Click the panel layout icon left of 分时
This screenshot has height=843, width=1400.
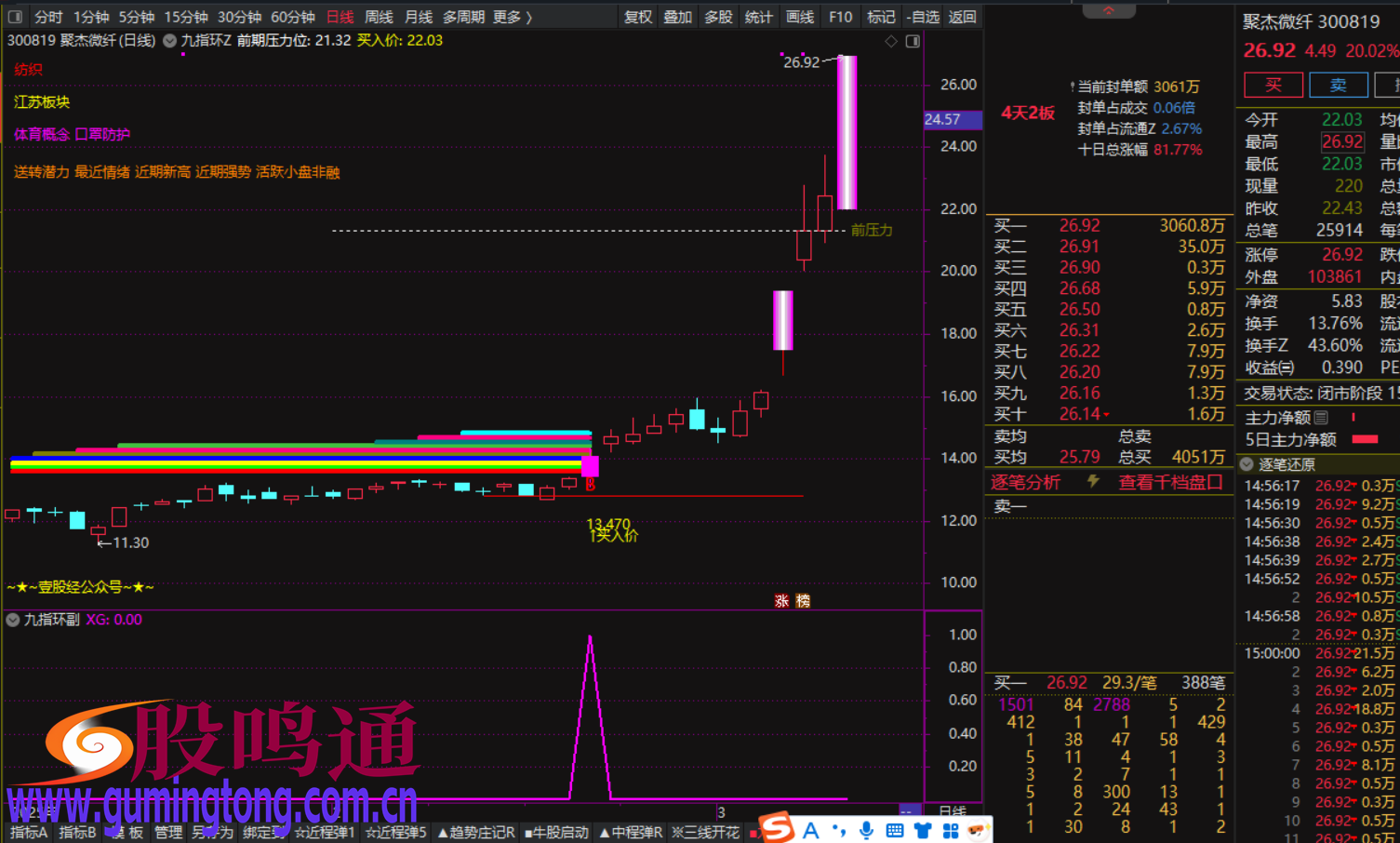15,17
